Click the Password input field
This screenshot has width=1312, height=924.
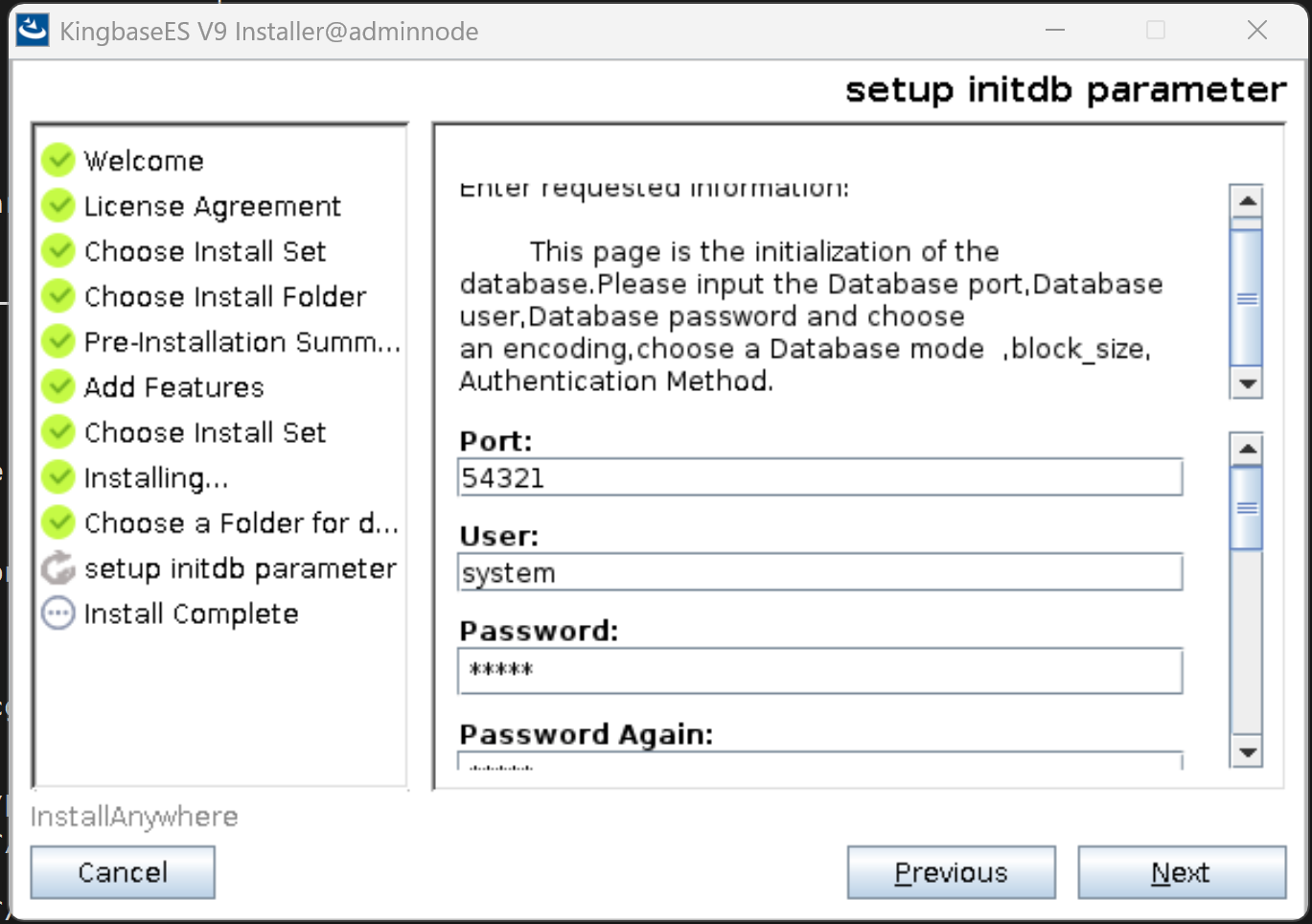(x=819, y=671)
